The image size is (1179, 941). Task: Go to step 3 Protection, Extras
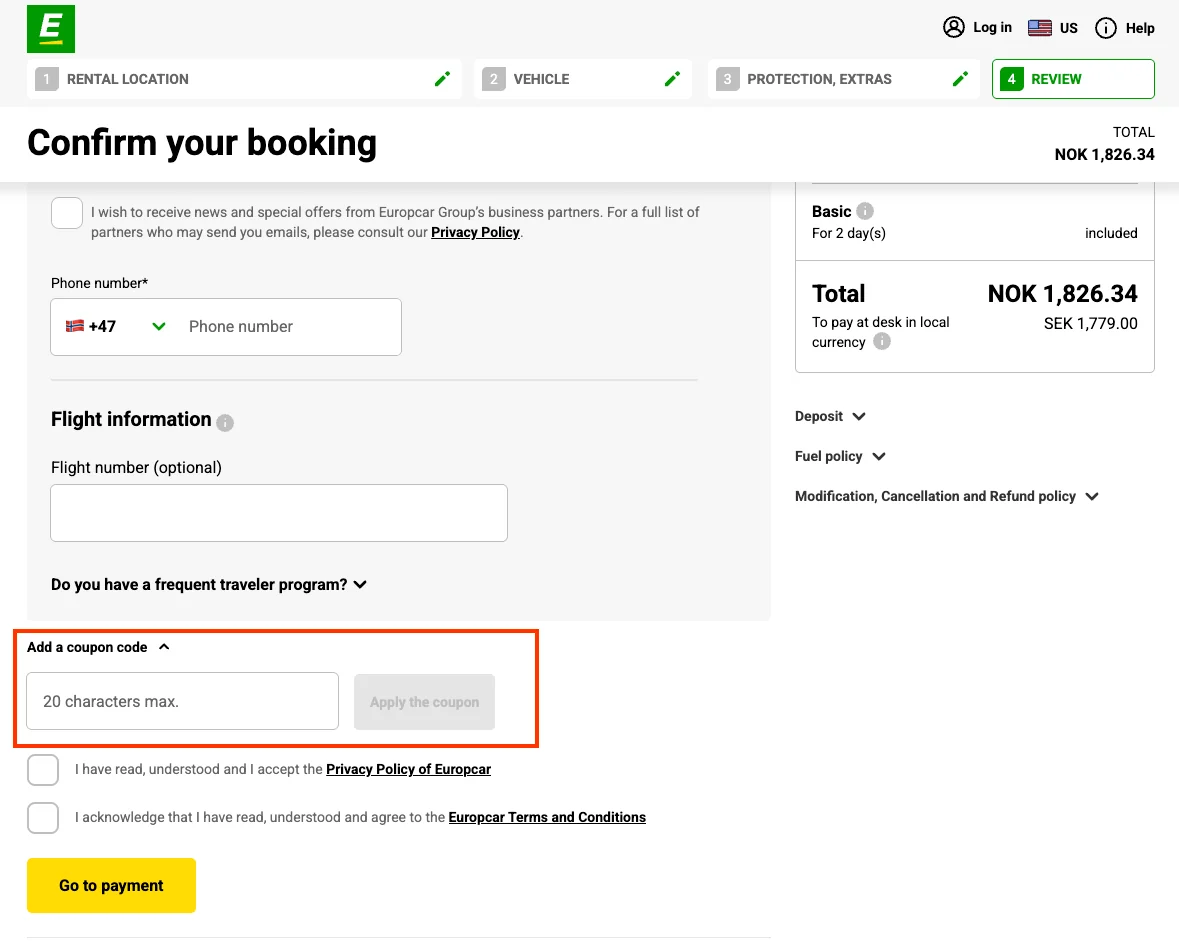[x=844, y=79]
